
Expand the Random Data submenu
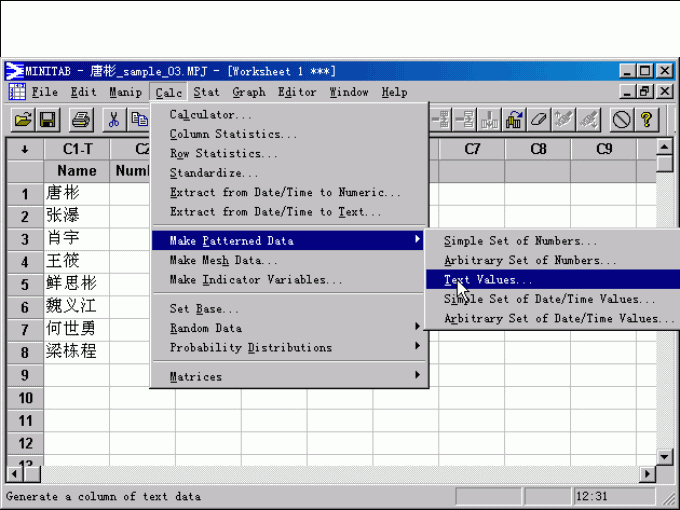(290, 328)
